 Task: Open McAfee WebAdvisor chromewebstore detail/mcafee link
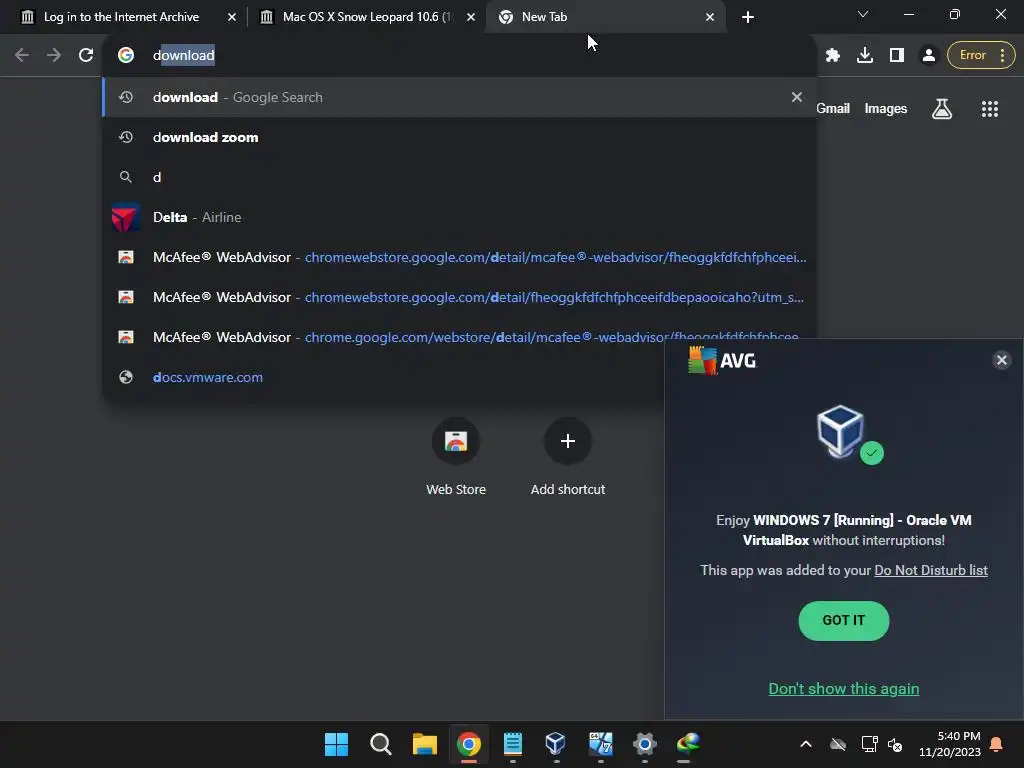[x=460, y=257]
